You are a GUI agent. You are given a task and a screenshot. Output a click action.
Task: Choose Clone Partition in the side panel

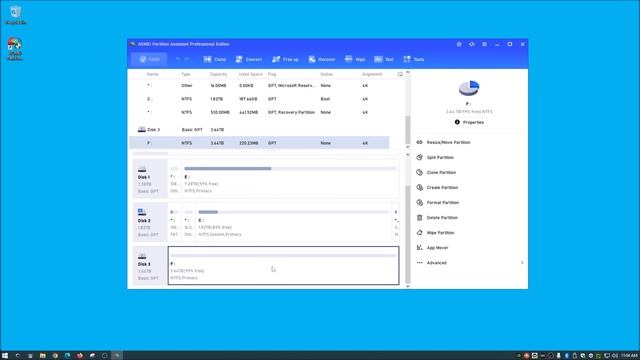tap(436, 173)
